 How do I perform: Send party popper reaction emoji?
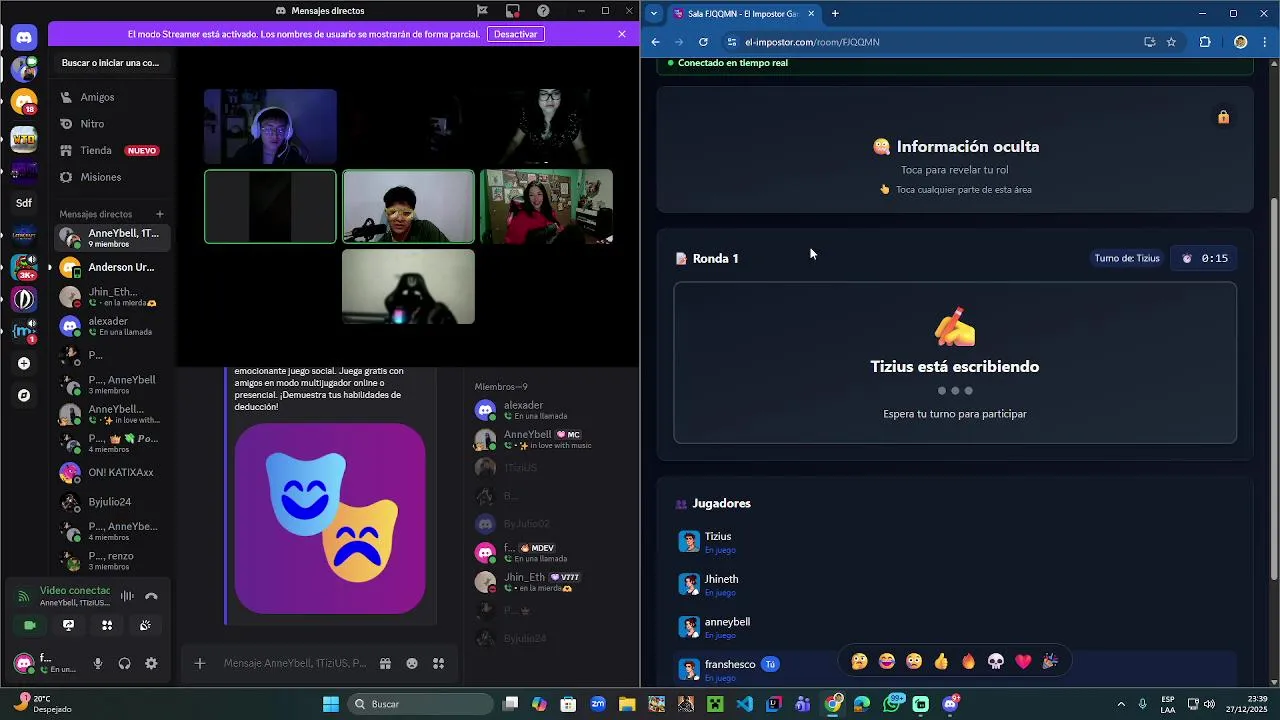[1050, 661]
